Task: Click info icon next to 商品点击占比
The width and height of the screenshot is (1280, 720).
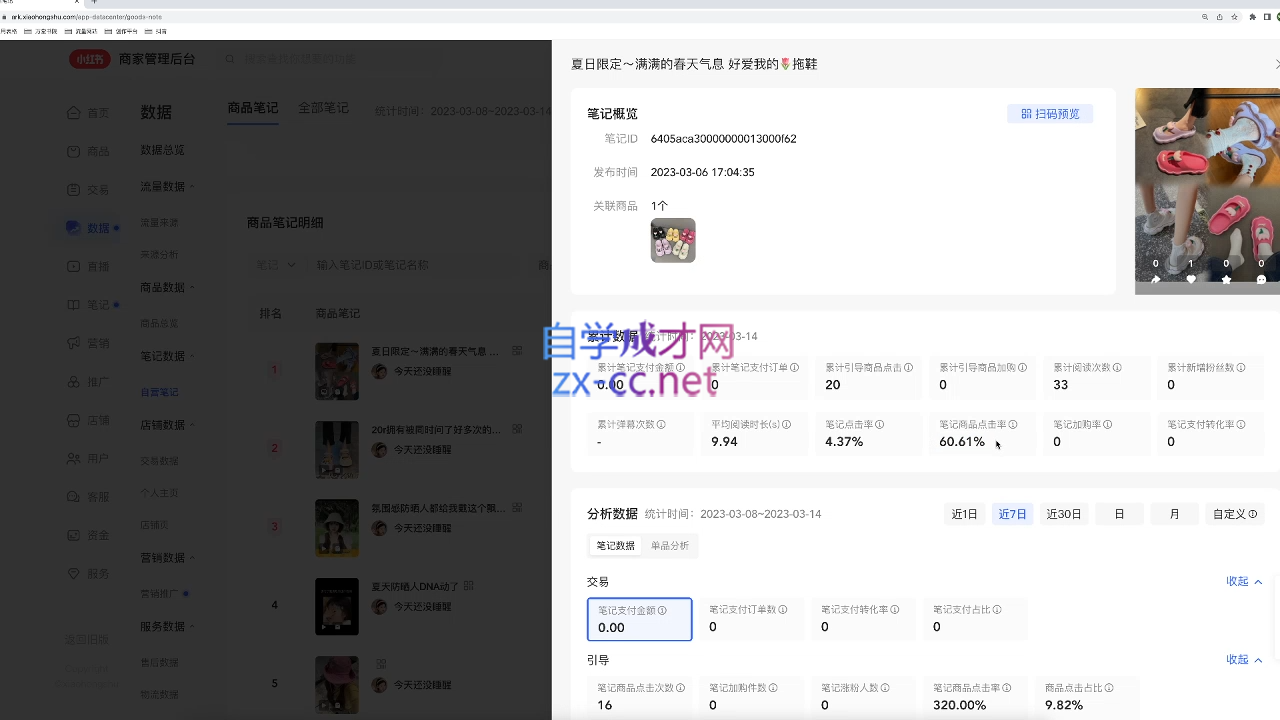Action: (x=1109, y=688)
